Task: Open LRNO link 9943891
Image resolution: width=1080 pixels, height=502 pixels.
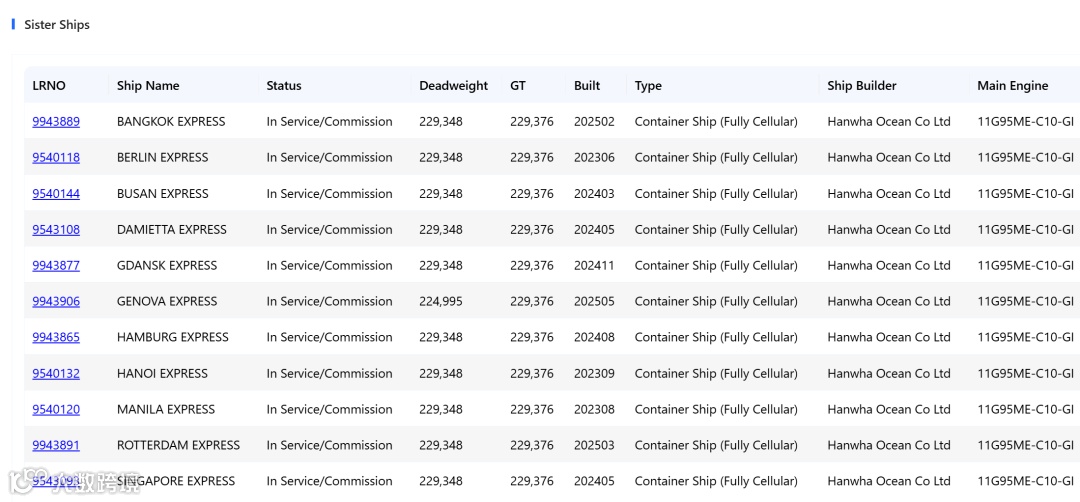Action: 56,445
